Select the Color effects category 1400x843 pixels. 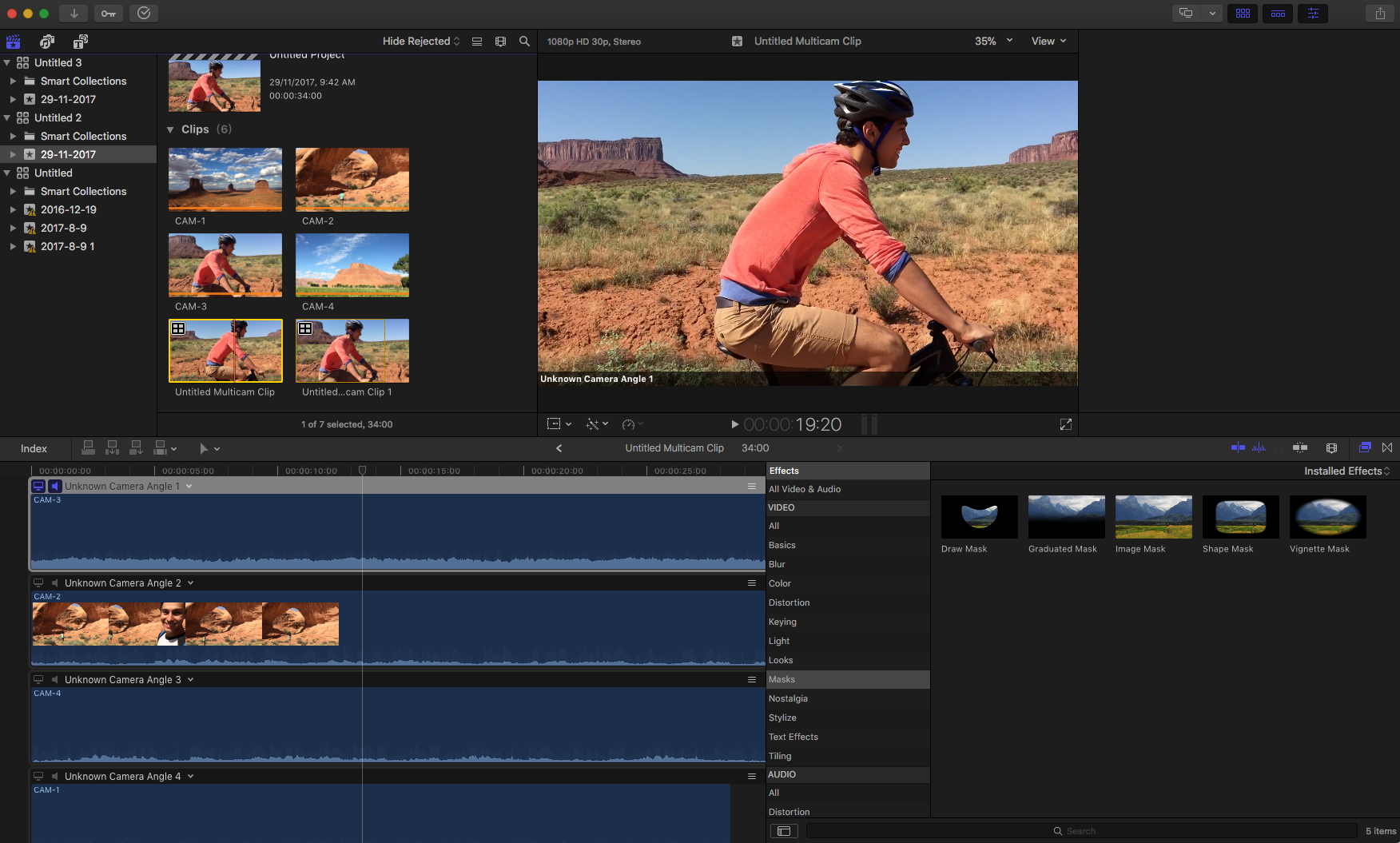(x=780, y=583)
